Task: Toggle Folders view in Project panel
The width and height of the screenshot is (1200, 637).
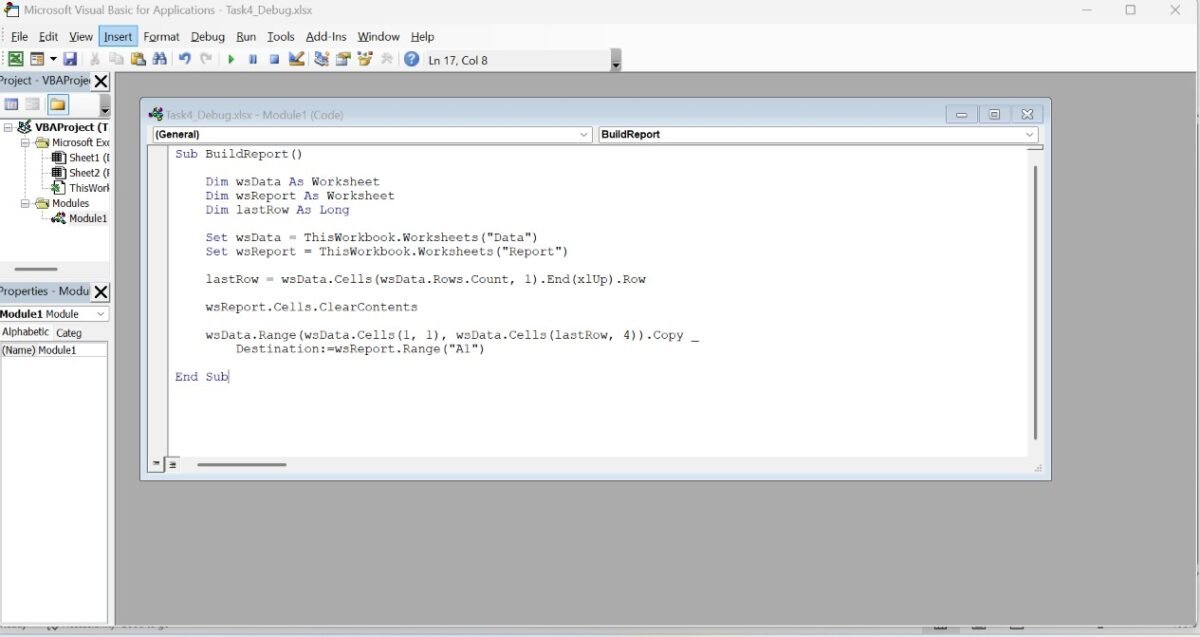Action: click(58, 104)
